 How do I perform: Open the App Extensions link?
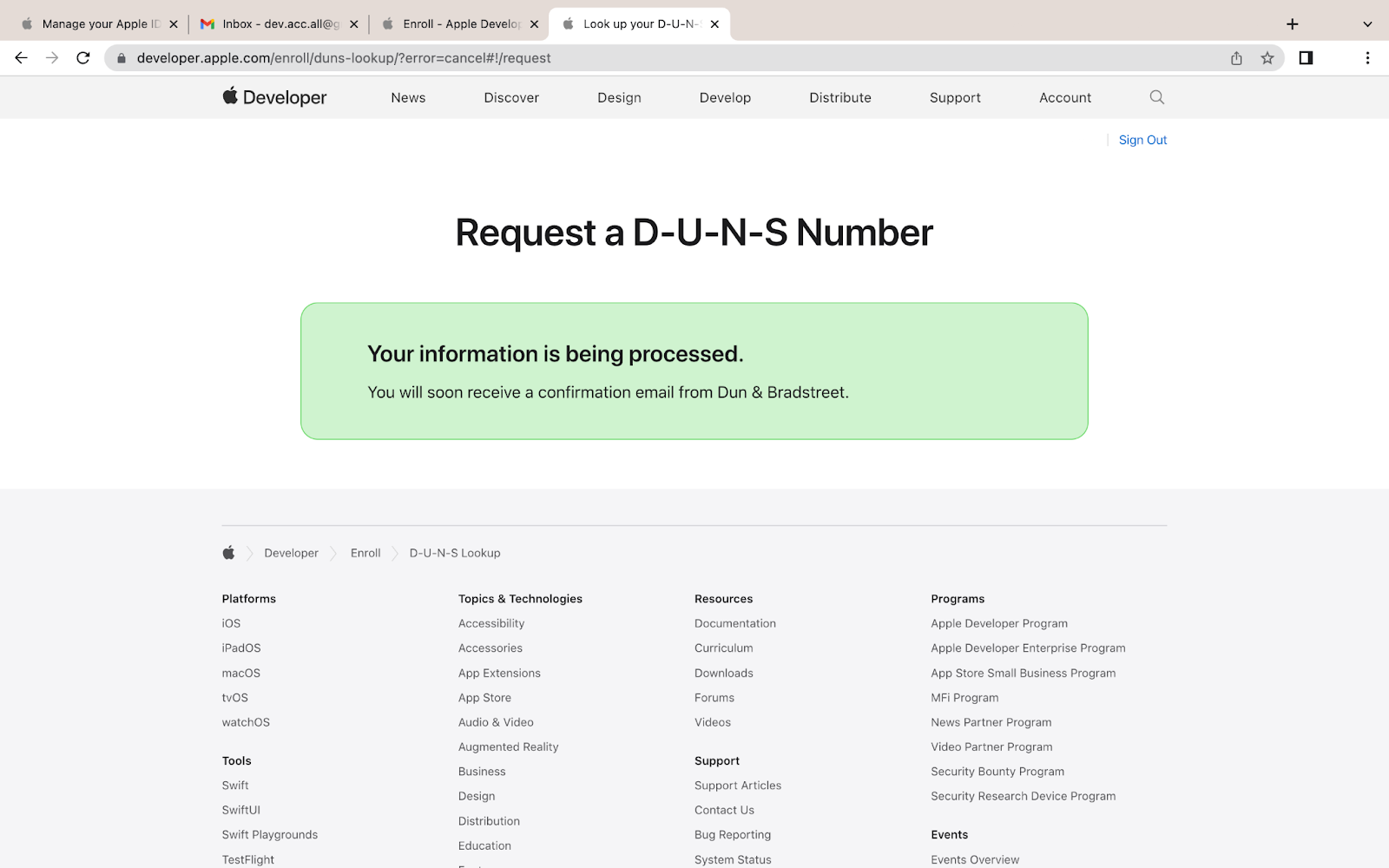(499, 673)
